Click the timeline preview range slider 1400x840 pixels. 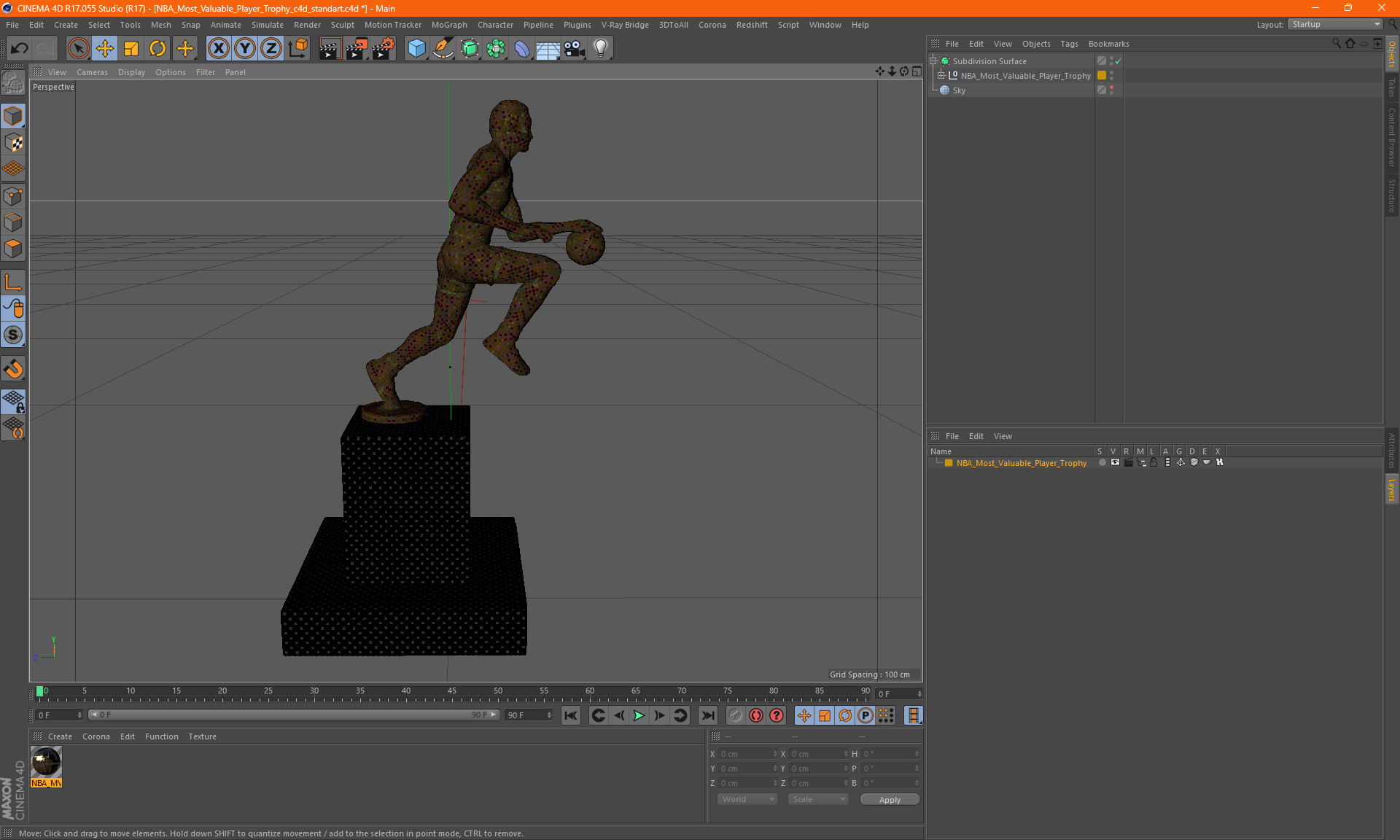(294, 715)
